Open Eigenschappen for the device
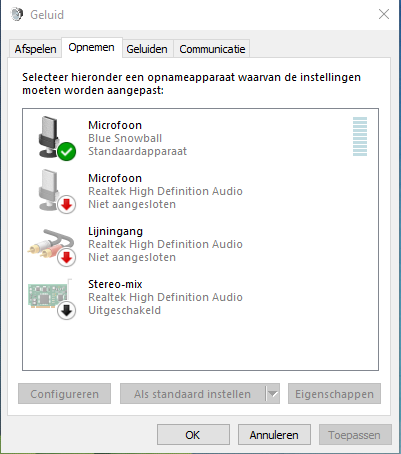Viewport: 401px width, 454px height. point(334,394)
